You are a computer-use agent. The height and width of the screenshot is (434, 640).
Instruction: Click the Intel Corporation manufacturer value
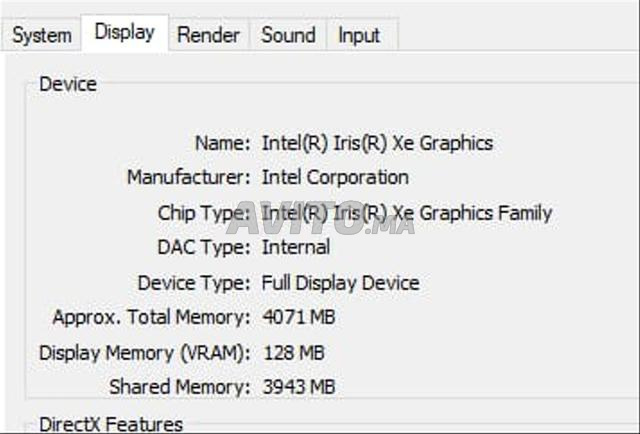coord(335,177)
